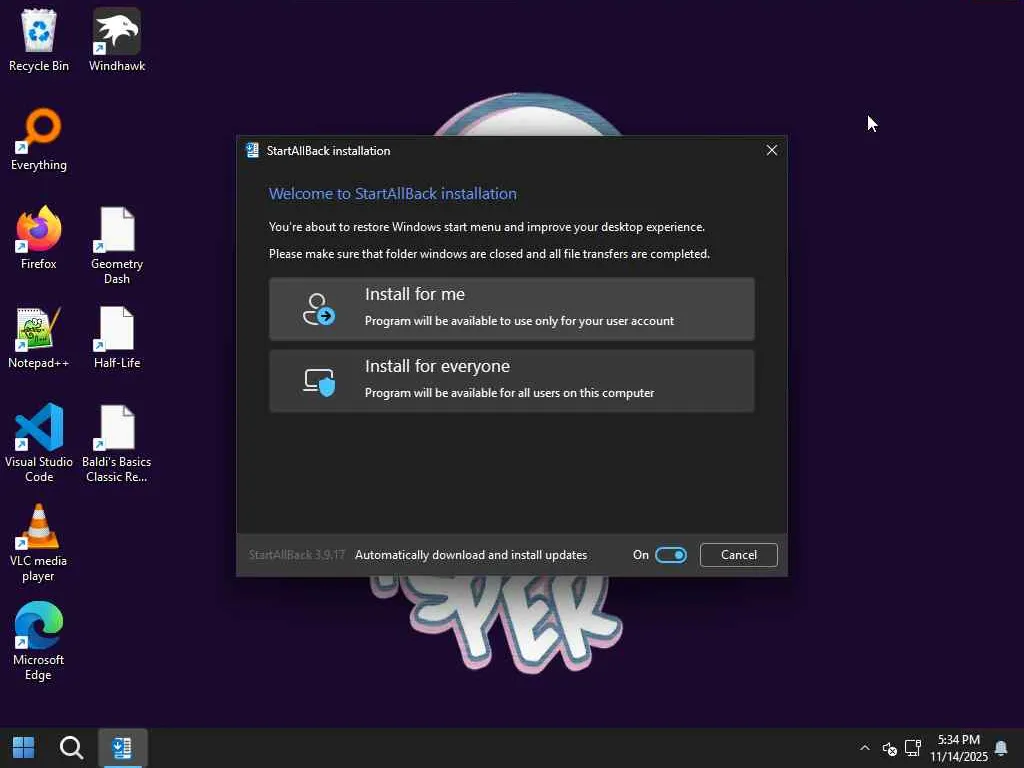Viewport: 1024px width, 768px height.
Task: Select the Windhawk desktop shortcut
Action: click(x=117, y=40)
